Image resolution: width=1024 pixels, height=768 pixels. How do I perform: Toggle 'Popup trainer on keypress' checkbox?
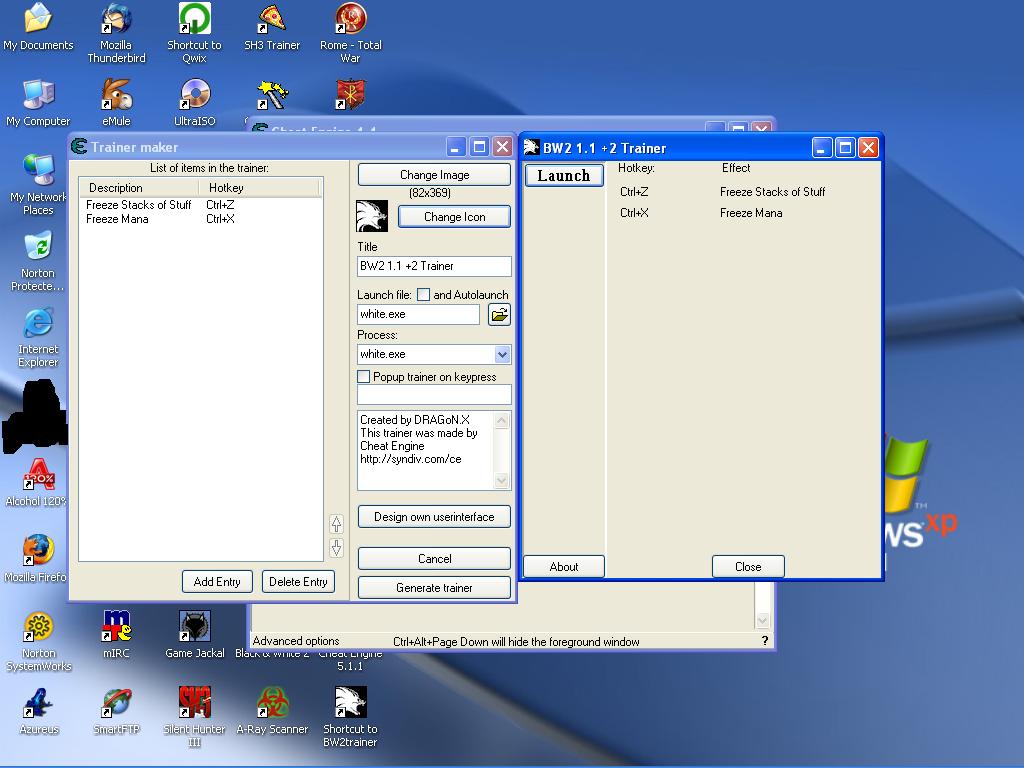pyautogui.click(x=364, y=377)
